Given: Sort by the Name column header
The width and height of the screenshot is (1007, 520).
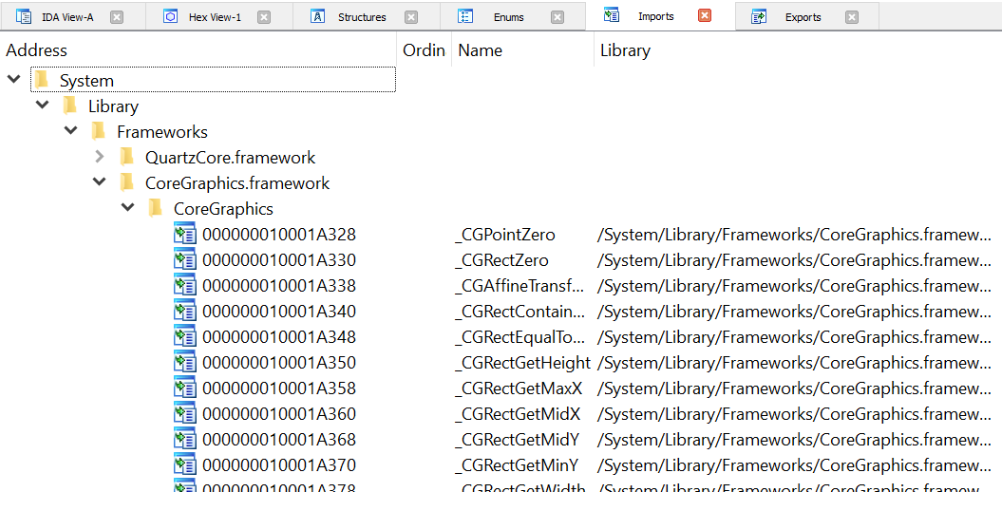Looking at the screenshot, I should point(523,50).
